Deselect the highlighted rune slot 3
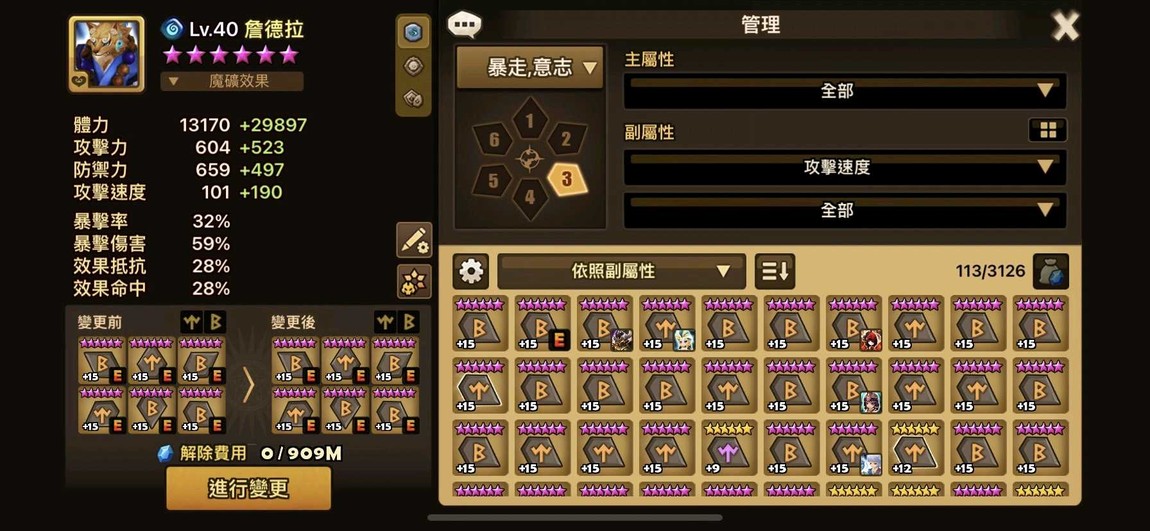The width and height of the screenshot is (1150, 531). tap(567, 178)
